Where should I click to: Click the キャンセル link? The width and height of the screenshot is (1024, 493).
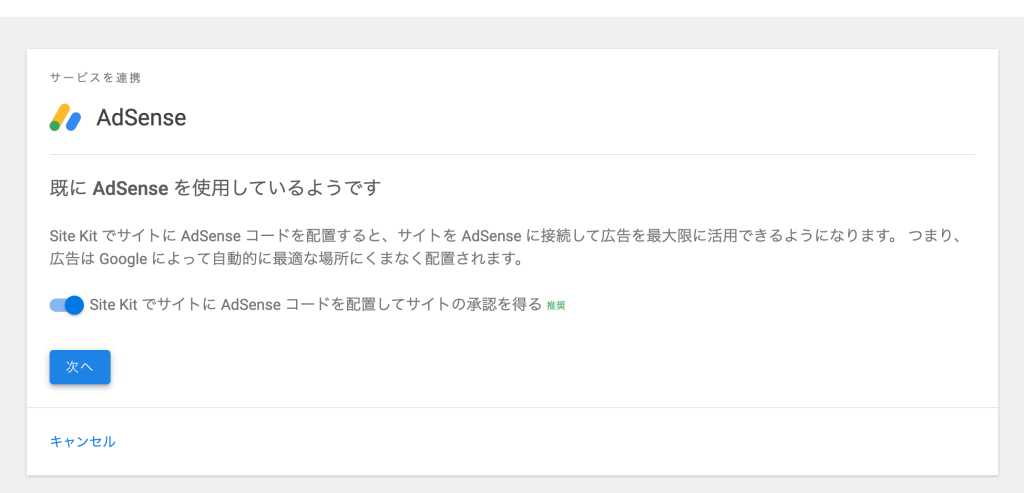82,441
